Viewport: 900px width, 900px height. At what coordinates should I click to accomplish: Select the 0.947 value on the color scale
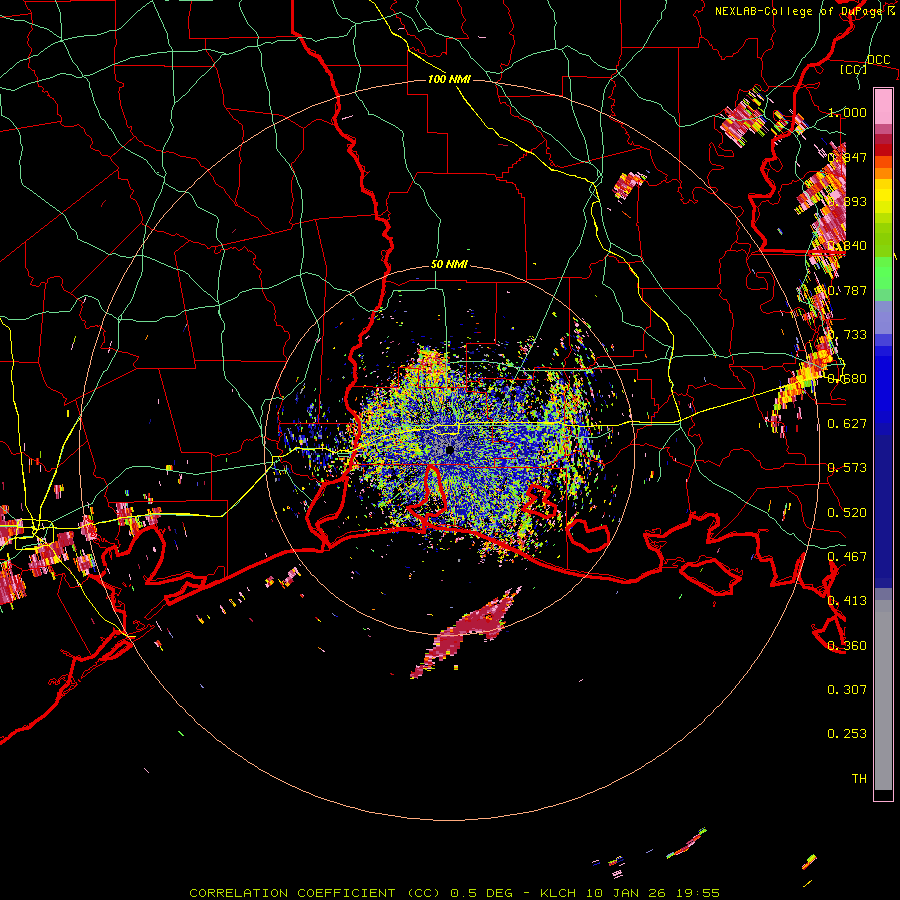[x=847, y=157]
